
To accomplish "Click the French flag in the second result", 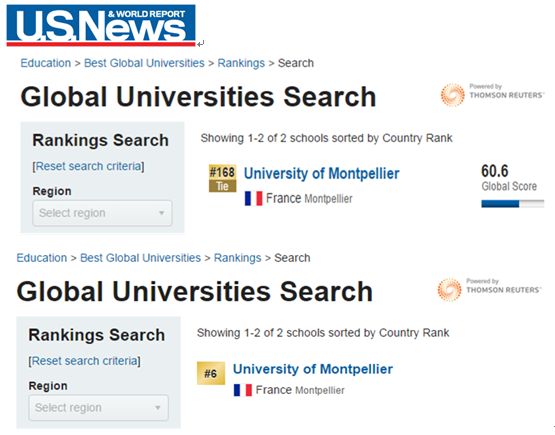I will (x=243, y=390).
